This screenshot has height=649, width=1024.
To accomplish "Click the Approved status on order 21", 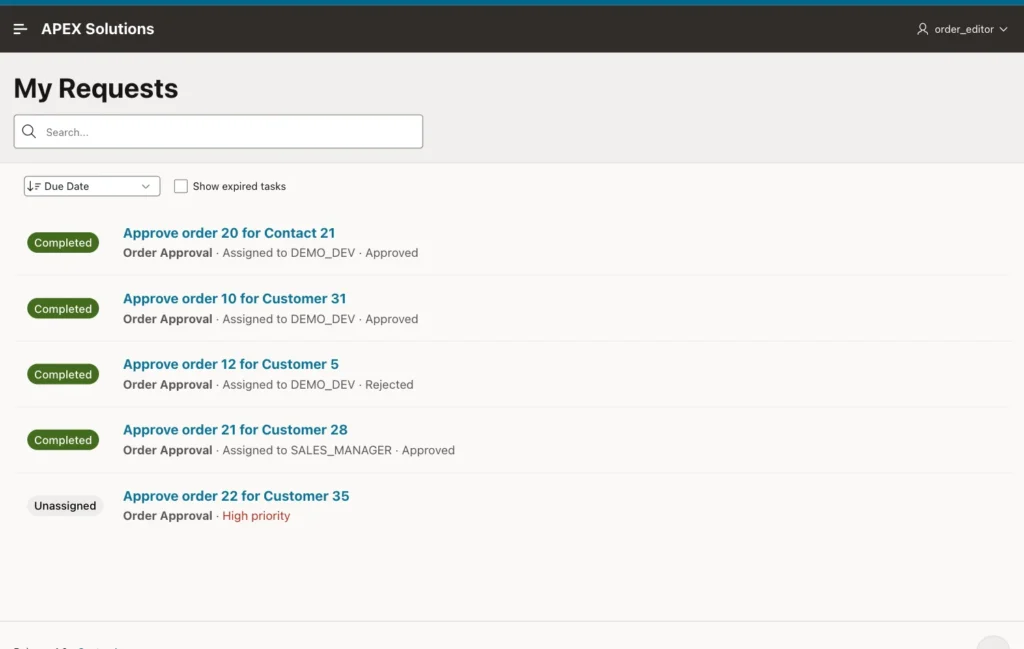I will tap(428, 450).
